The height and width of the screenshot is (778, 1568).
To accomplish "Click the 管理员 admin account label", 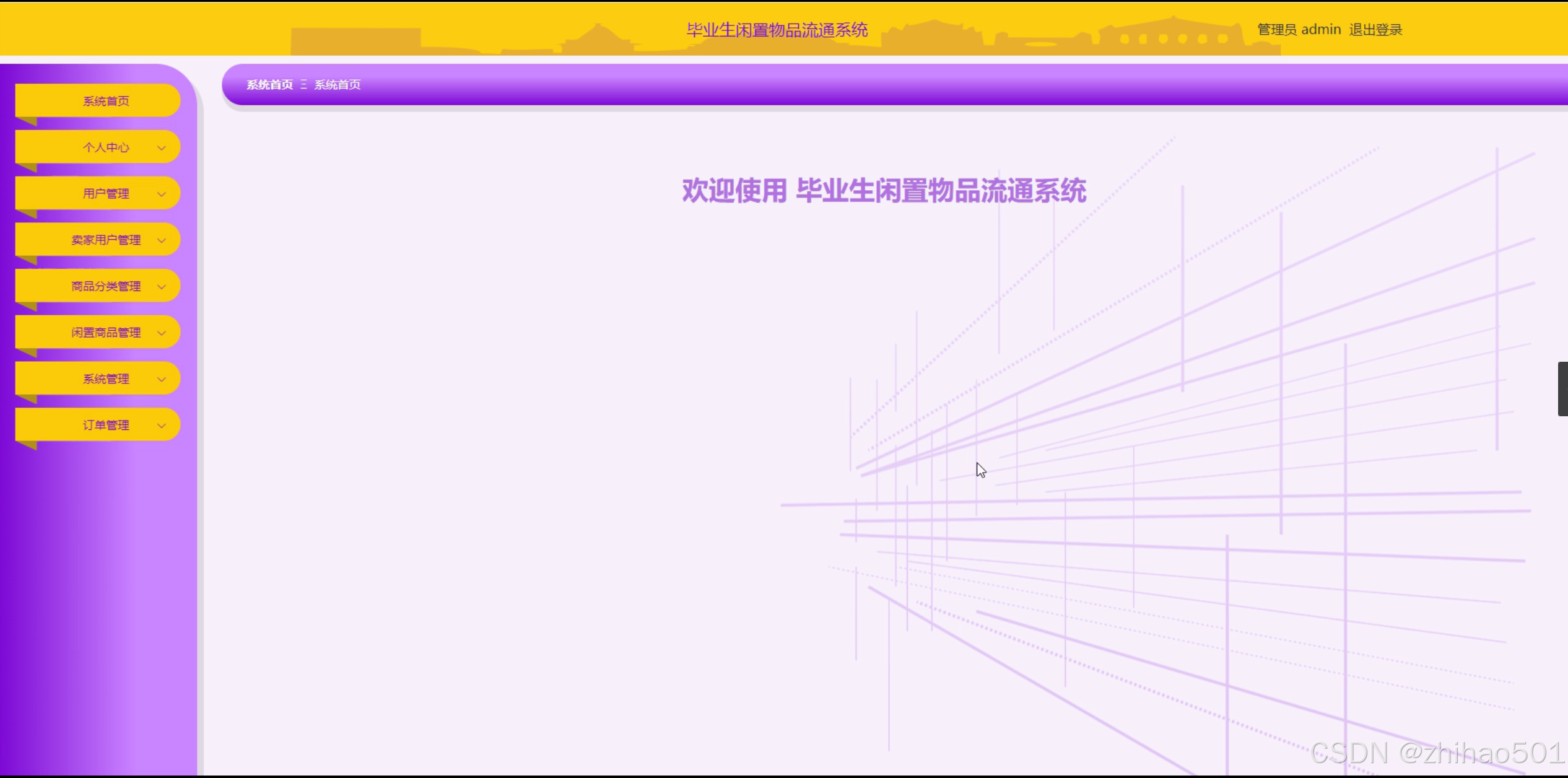I will coord(1299,30).
